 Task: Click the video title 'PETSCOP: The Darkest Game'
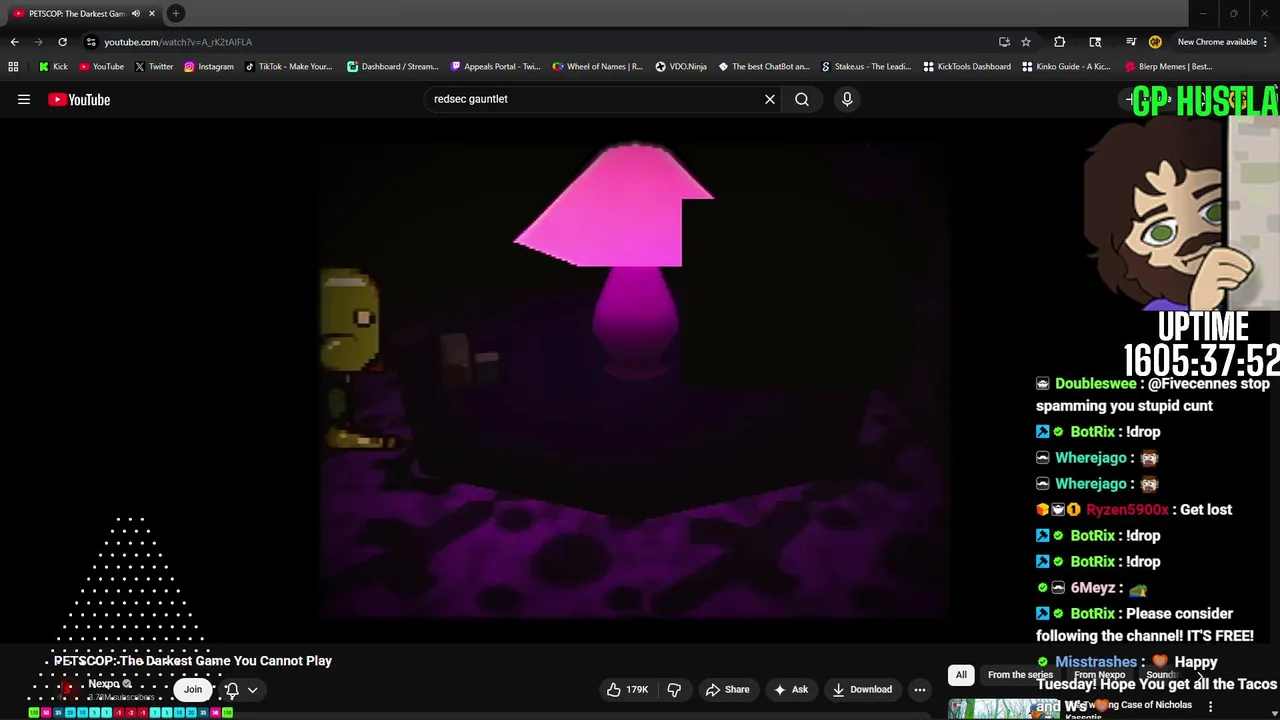coord(193,661)
